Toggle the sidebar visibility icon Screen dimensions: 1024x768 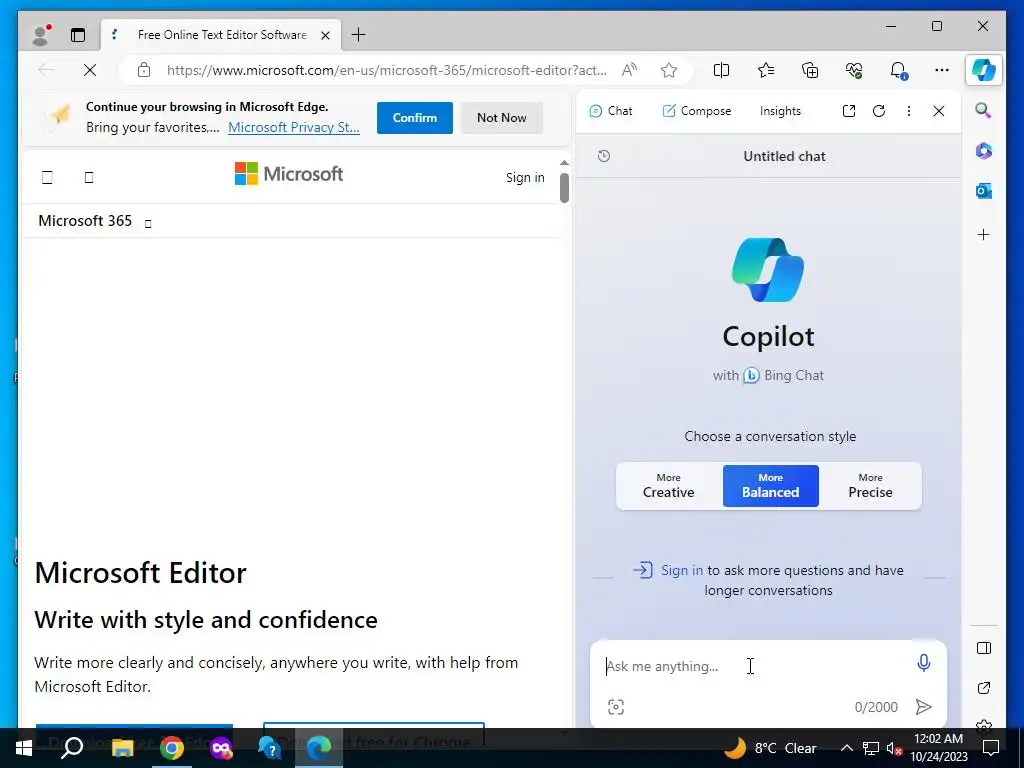tap(984, 648)
